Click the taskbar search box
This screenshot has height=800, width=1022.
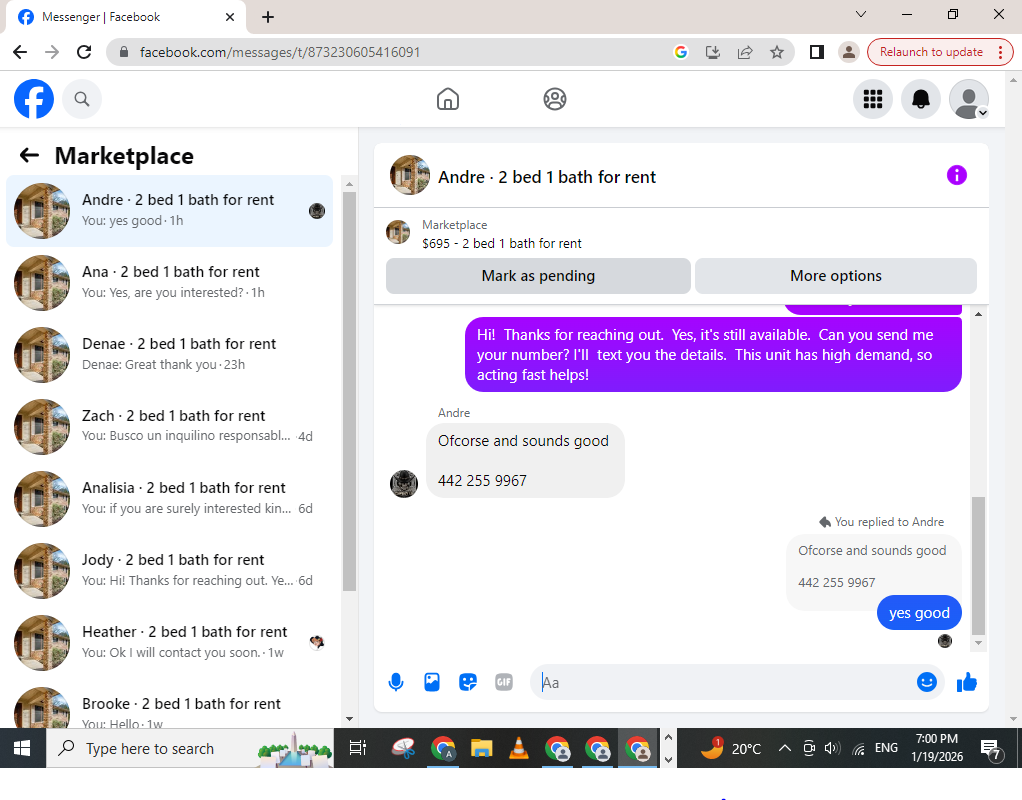[x=190, y=748]
